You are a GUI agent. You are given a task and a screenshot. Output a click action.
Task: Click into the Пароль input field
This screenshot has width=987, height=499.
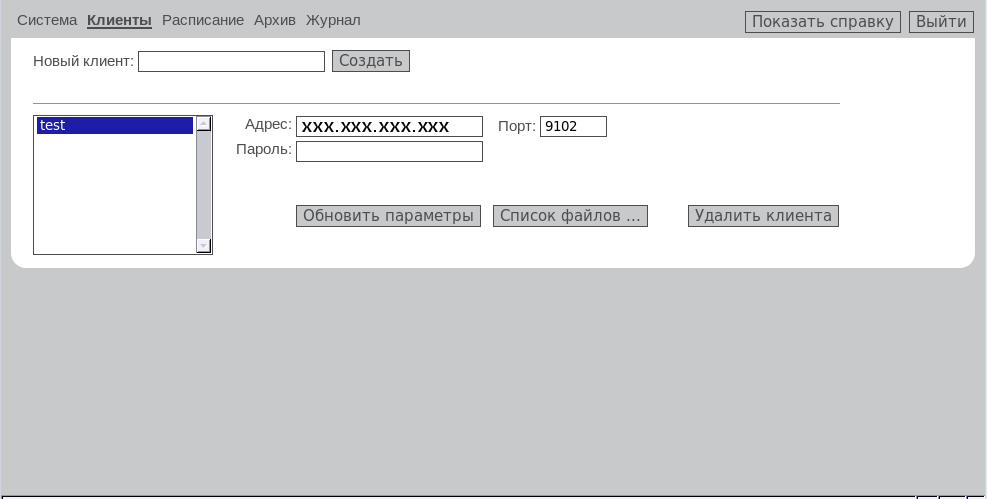click(389, 152)
